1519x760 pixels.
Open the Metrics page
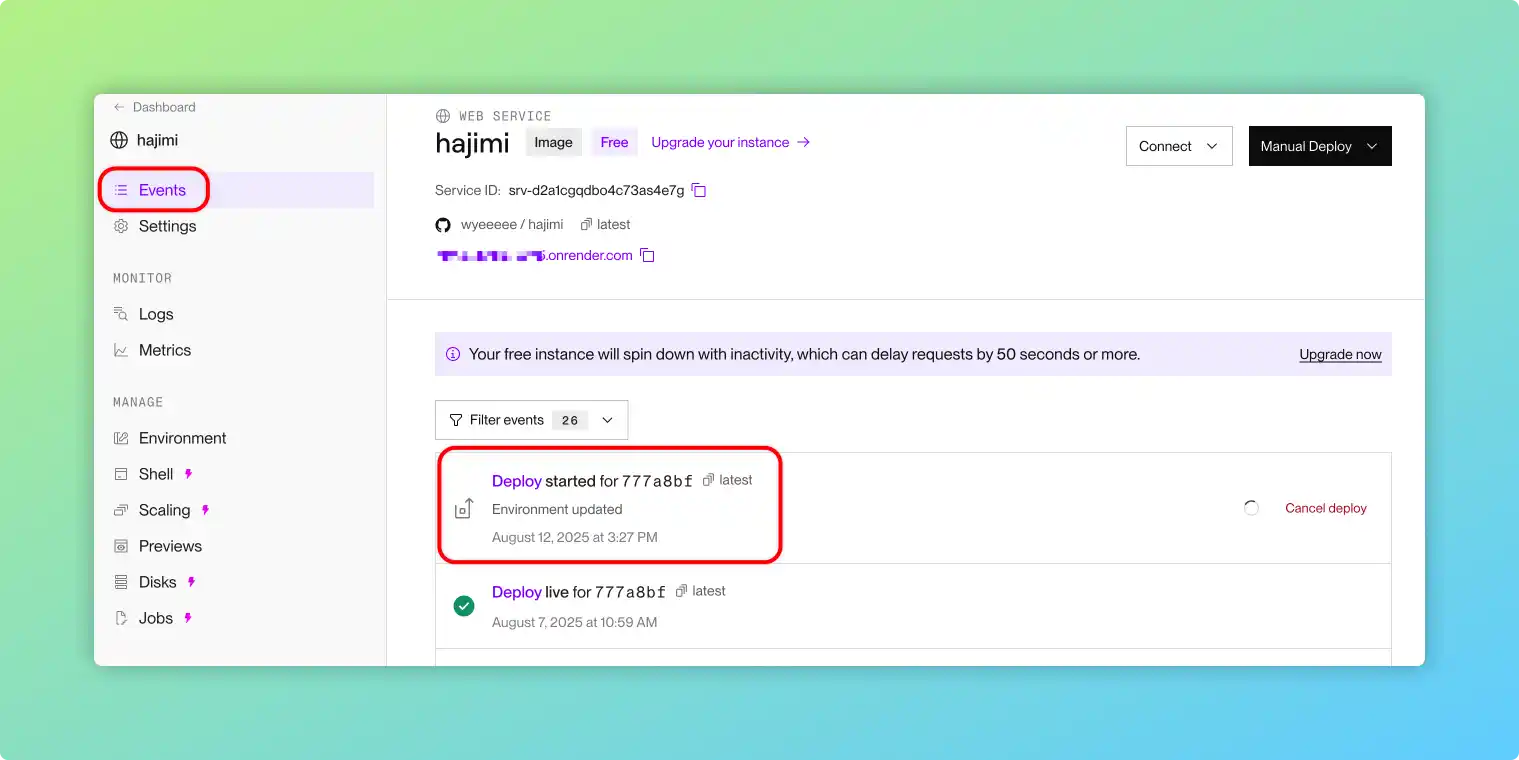pos(165,350)
